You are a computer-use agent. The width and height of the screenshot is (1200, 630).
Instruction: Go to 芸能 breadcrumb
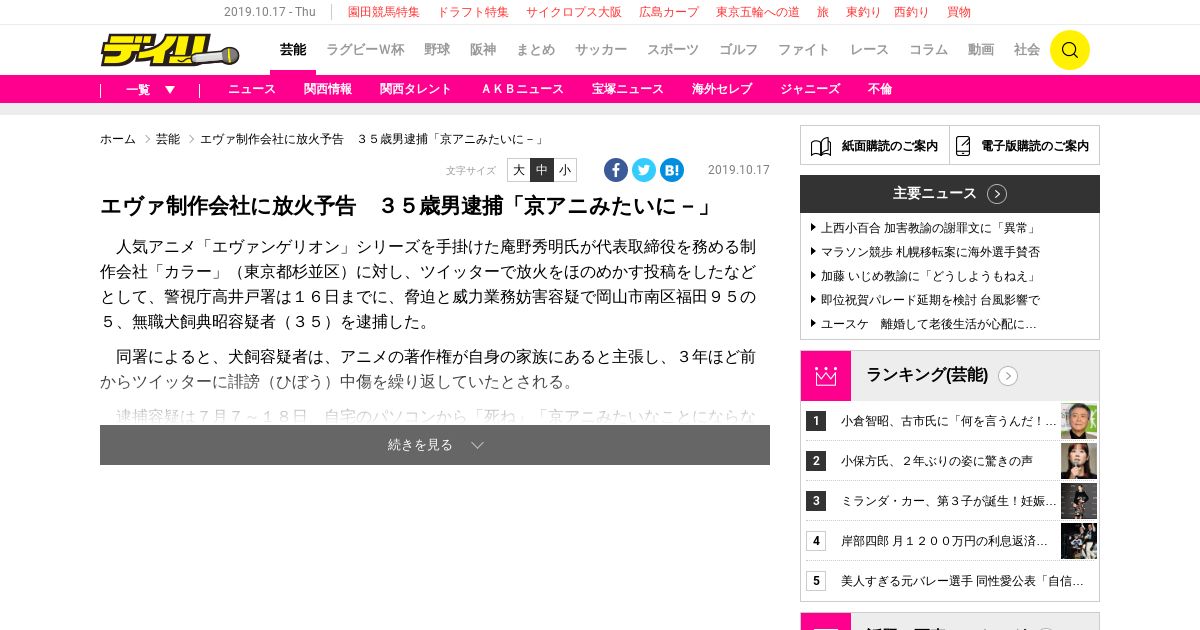(x=168, y=139)
